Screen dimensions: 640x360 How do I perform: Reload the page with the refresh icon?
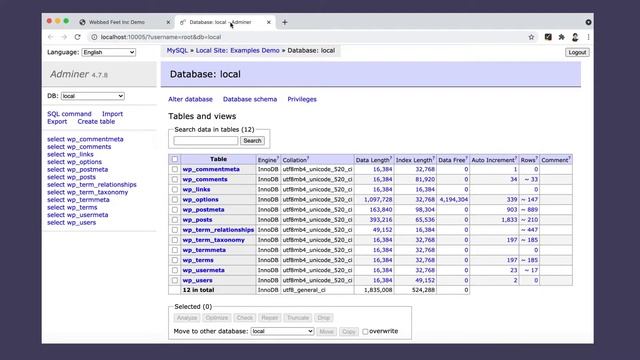click(78, 37)
